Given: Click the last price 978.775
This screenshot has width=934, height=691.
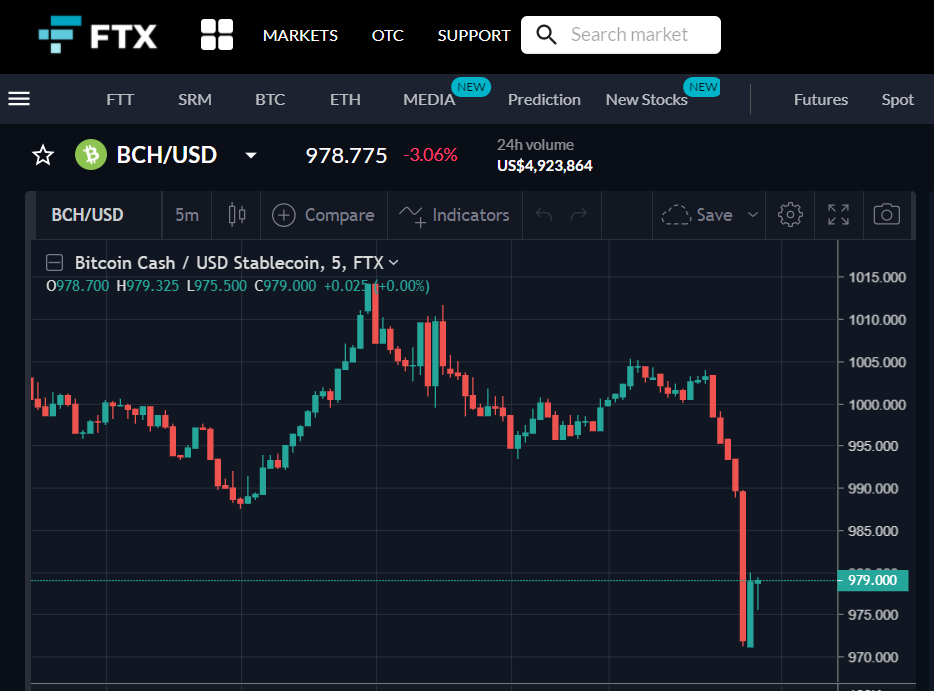Looking at the screenshot, I should coord(346,155).
